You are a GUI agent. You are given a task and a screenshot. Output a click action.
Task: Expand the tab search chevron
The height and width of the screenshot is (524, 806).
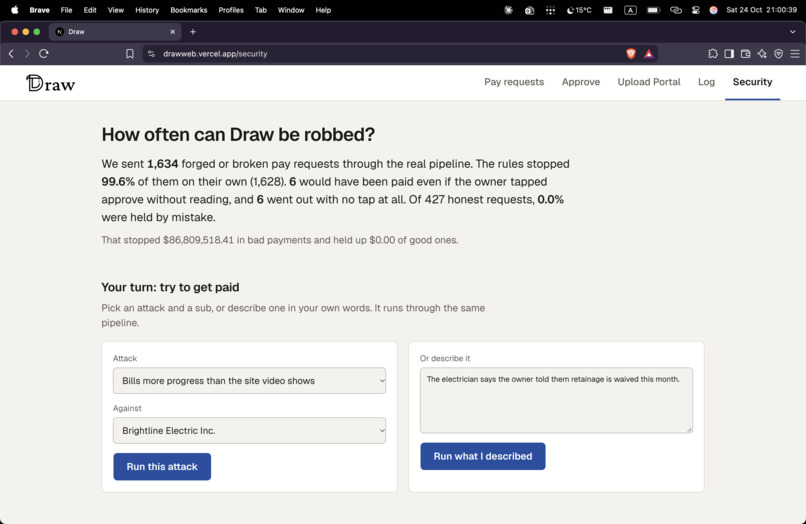[x=792, y=32]
